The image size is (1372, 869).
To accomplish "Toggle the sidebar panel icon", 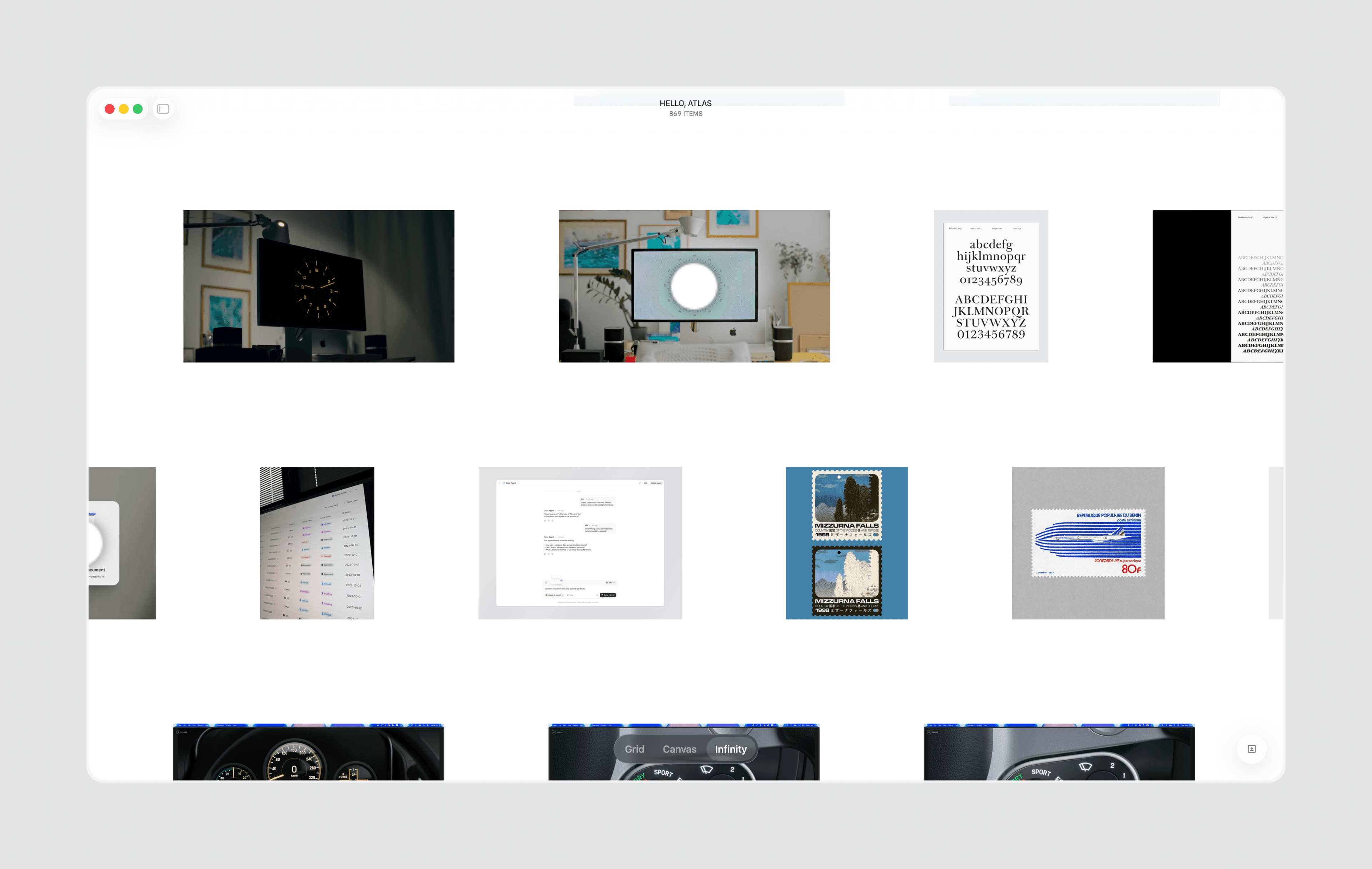I will tap(163, 109).
